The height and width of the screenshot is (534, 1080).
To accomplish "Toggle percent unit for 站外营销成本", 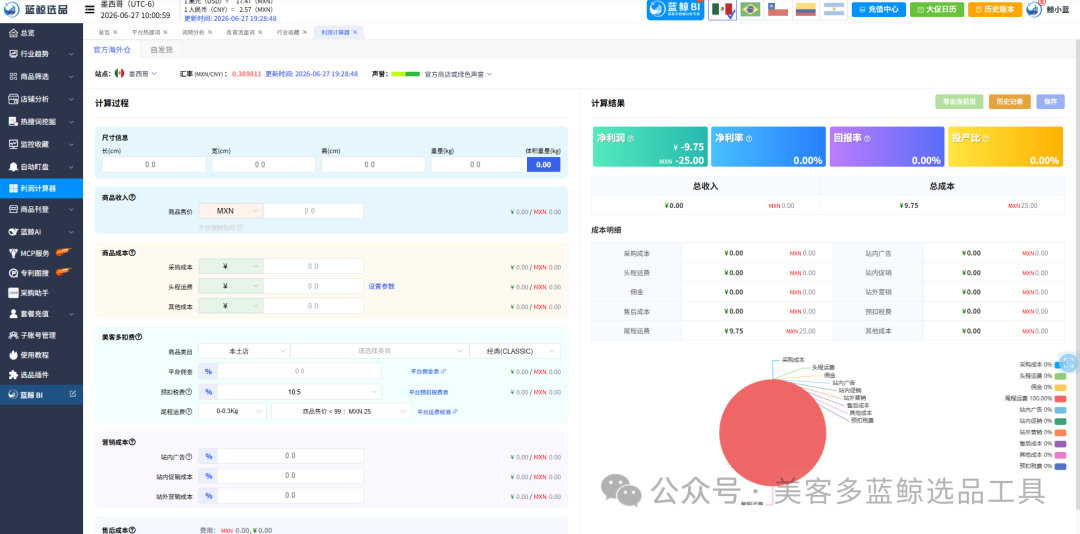I will point(208,495).
